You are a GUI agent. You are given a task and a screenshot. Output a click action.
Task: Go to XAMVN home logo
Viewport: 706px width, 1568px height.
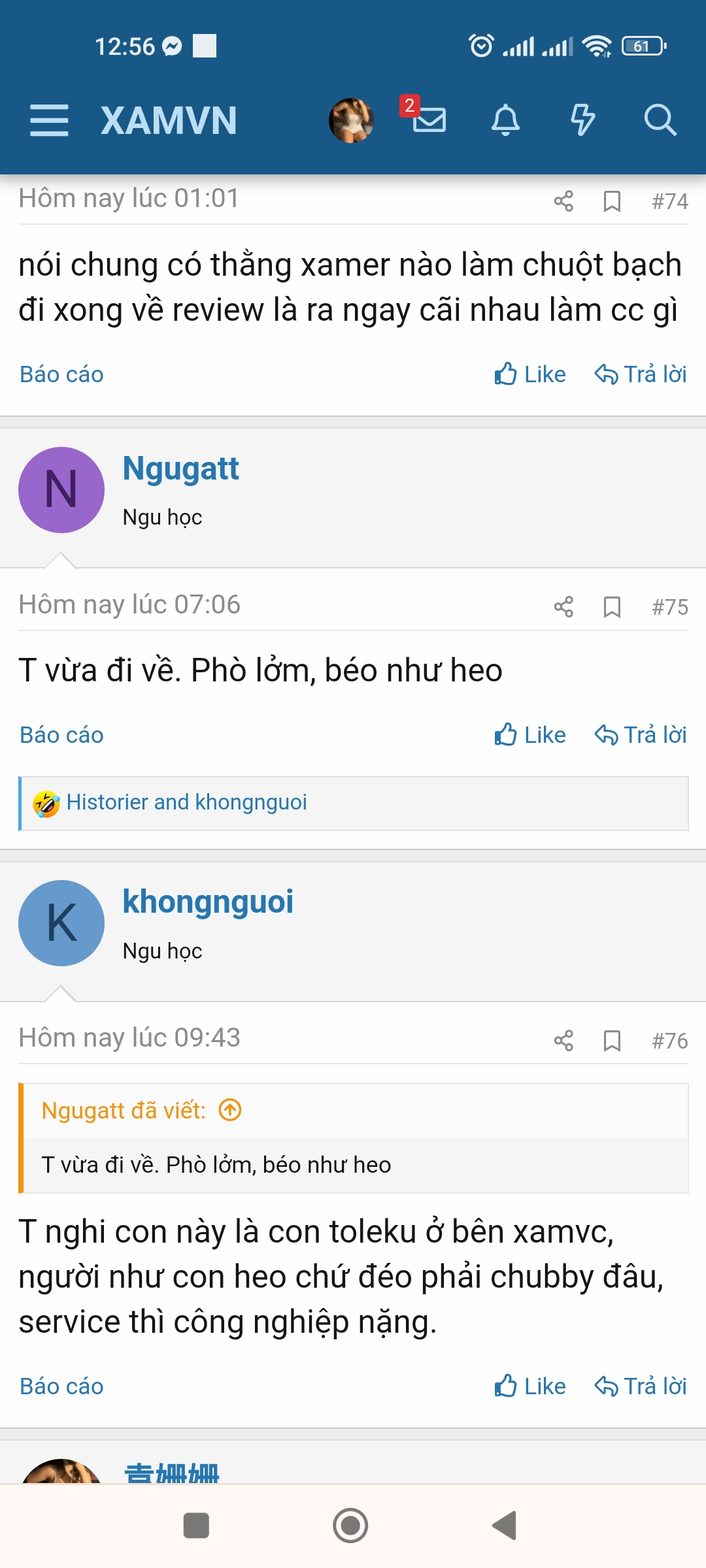tap(169, 120)
